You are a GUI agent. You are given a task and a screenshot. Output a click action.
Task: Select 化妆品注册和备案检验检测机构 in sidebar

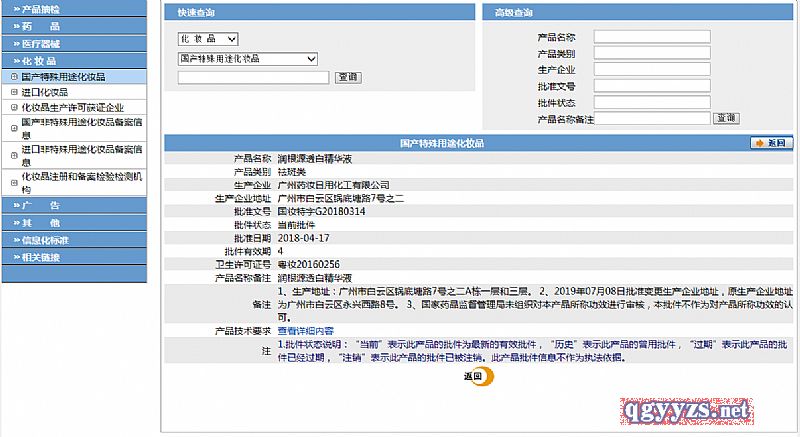click(80, 181)
